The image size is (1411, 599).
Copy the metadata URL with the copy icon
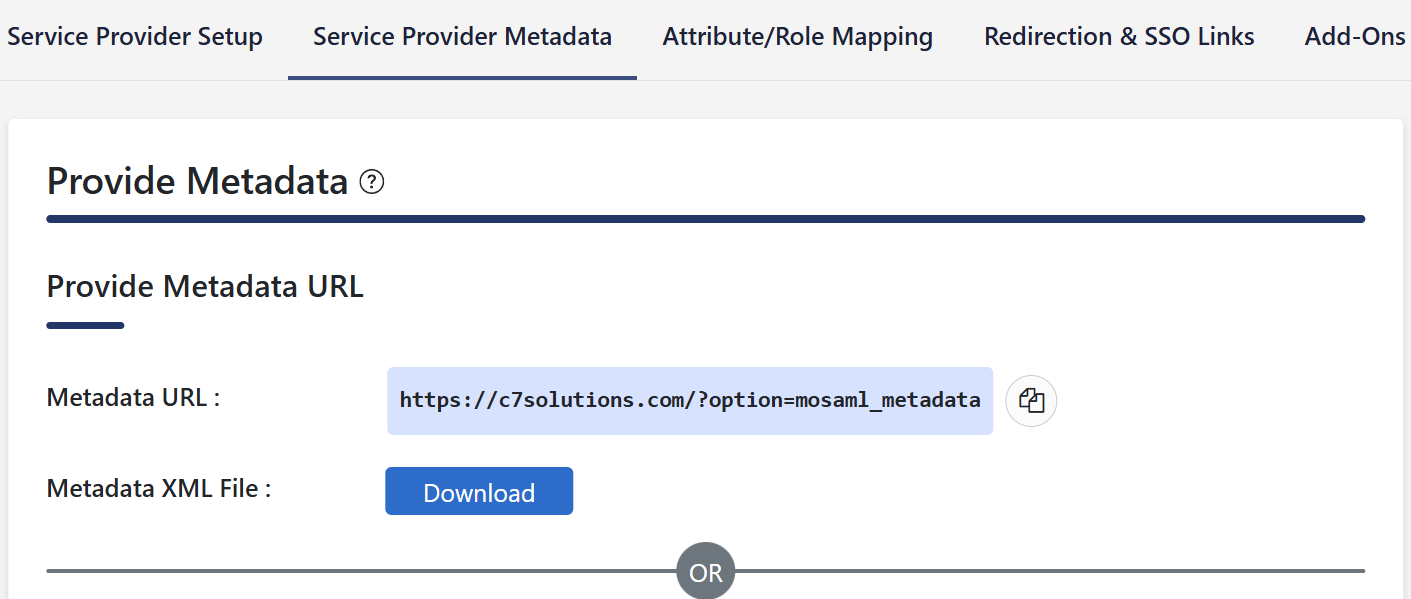point(1031,401)
